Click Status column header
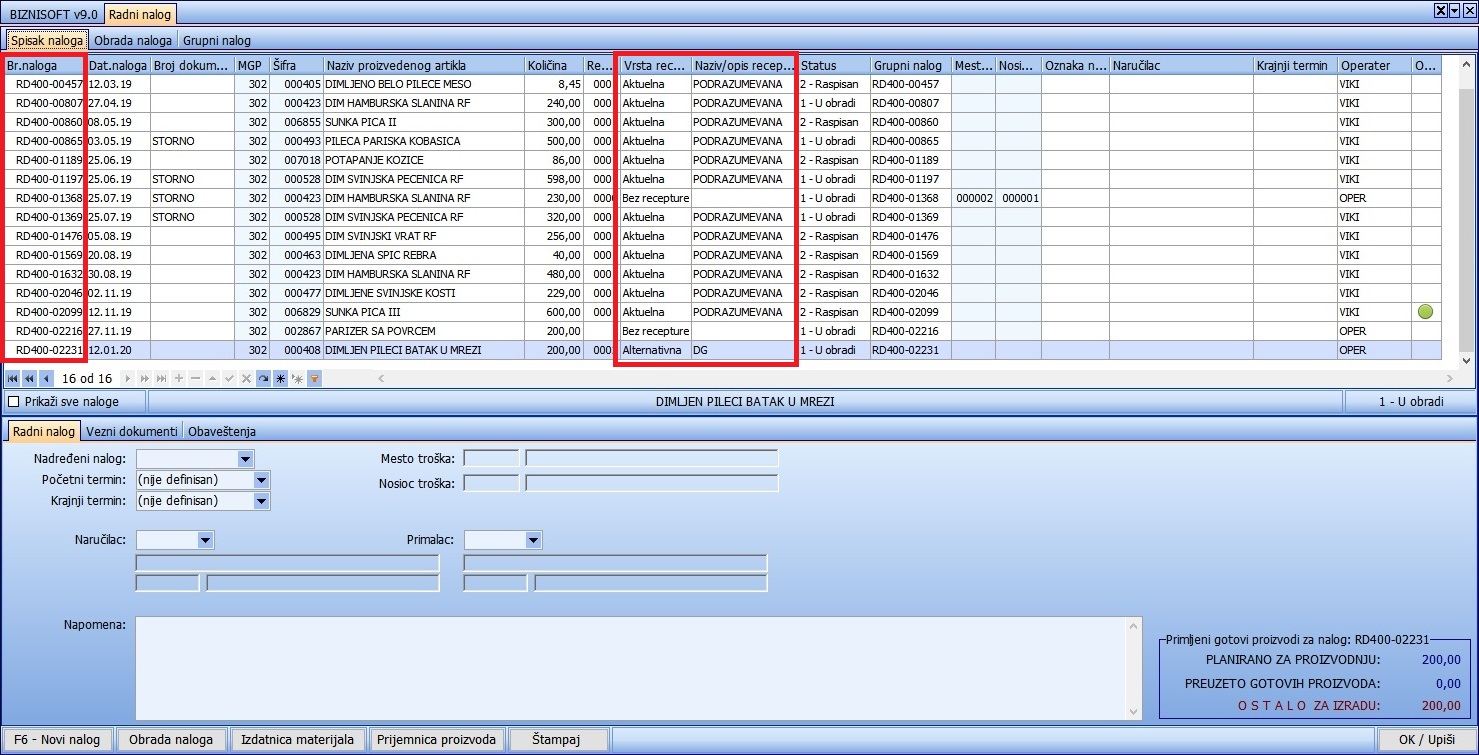Screen dimensions: 1479x755 pyautogui.click(x=833, y=65)
